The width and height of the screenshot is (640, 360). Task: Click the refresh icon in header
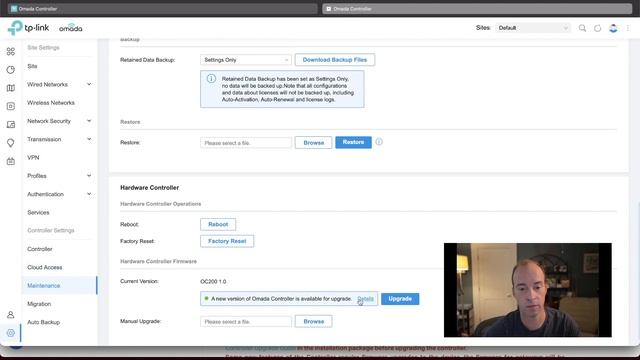(x=598, y=28)
